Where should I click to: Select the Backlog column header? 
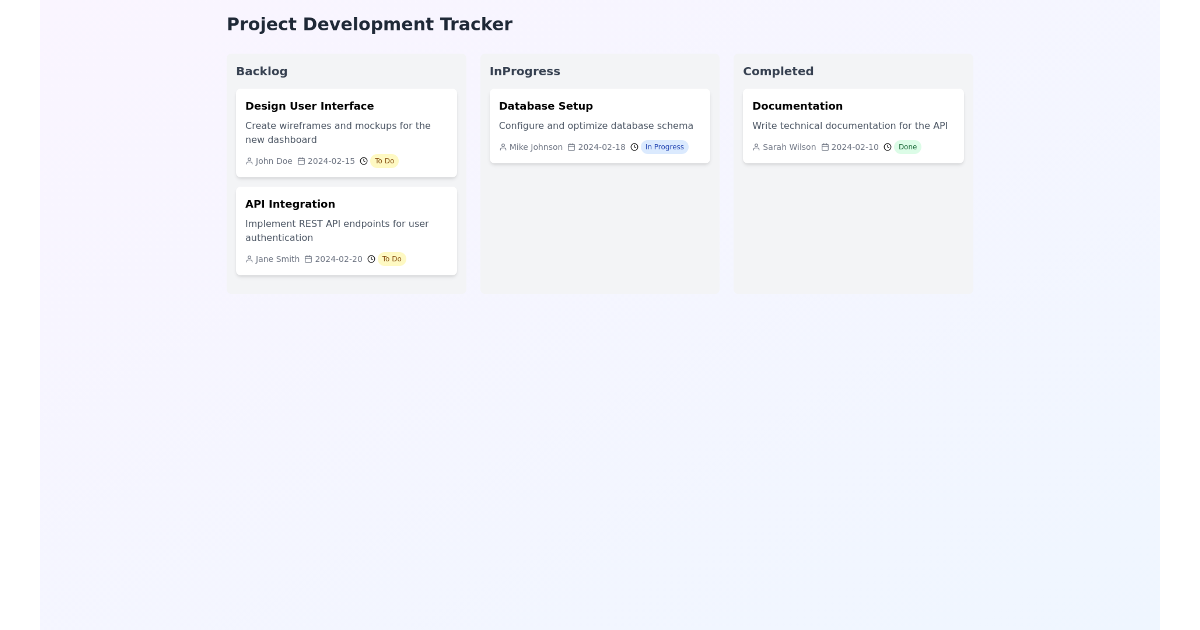pyautogui.click(x=262, y=71)
